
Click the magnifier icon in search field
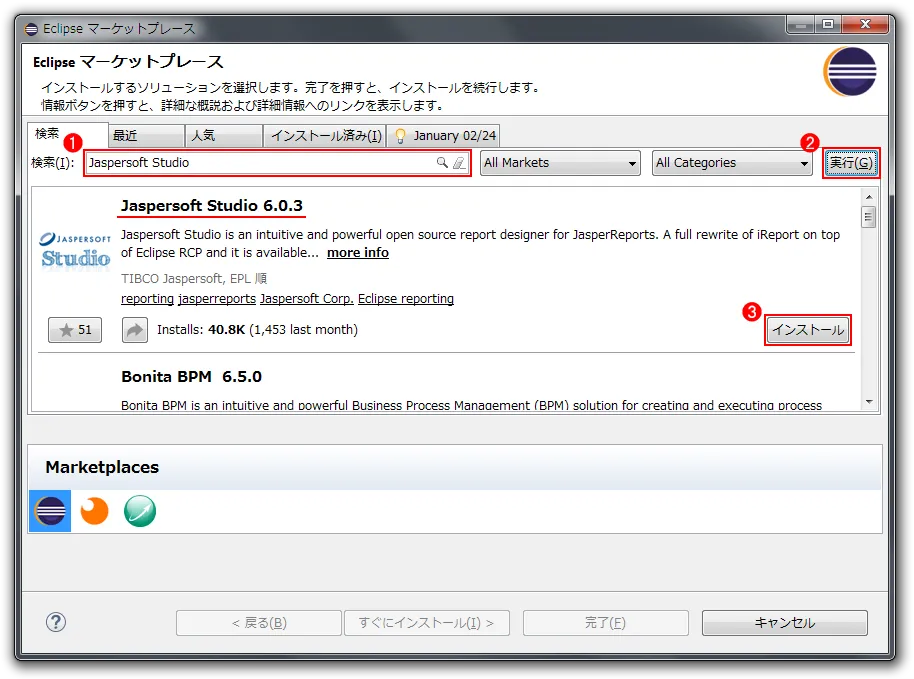(442, 163)
